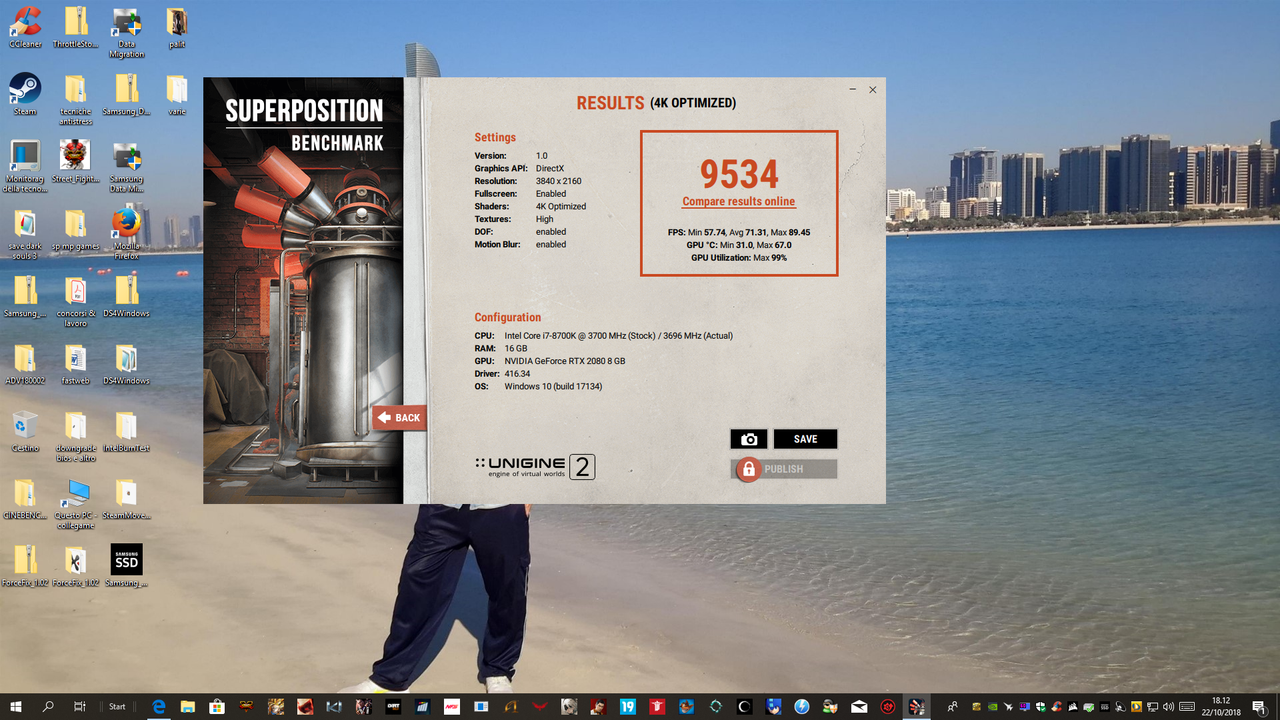Select the Mozilla Firefox desktop icon

[x=126, y=234]
